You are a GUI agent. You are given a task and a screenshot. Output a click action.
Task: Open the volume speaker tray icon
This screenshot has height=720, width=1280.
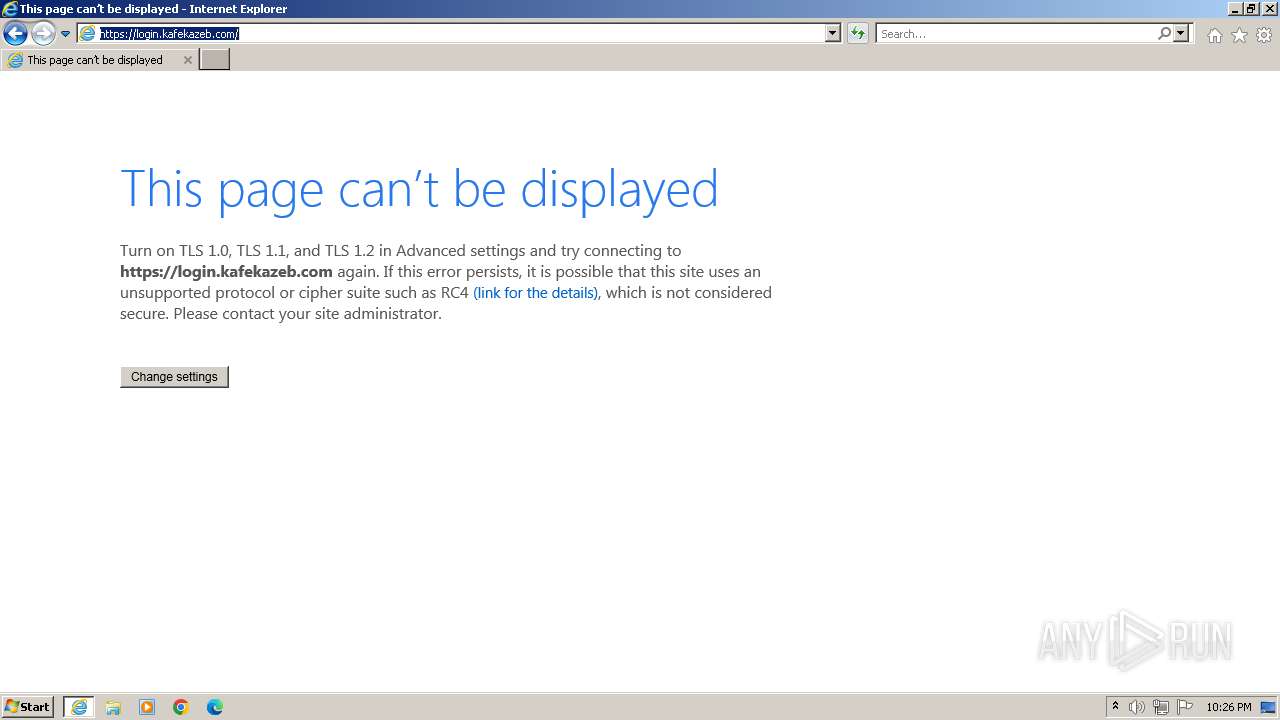[x=1137, y=707]
